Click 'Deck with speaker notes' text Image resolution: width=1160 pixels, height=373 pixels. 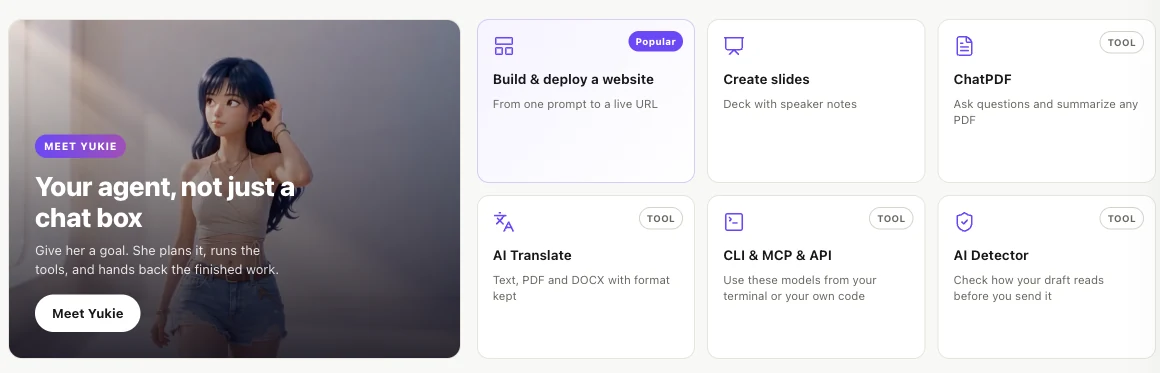pos(790,104)
